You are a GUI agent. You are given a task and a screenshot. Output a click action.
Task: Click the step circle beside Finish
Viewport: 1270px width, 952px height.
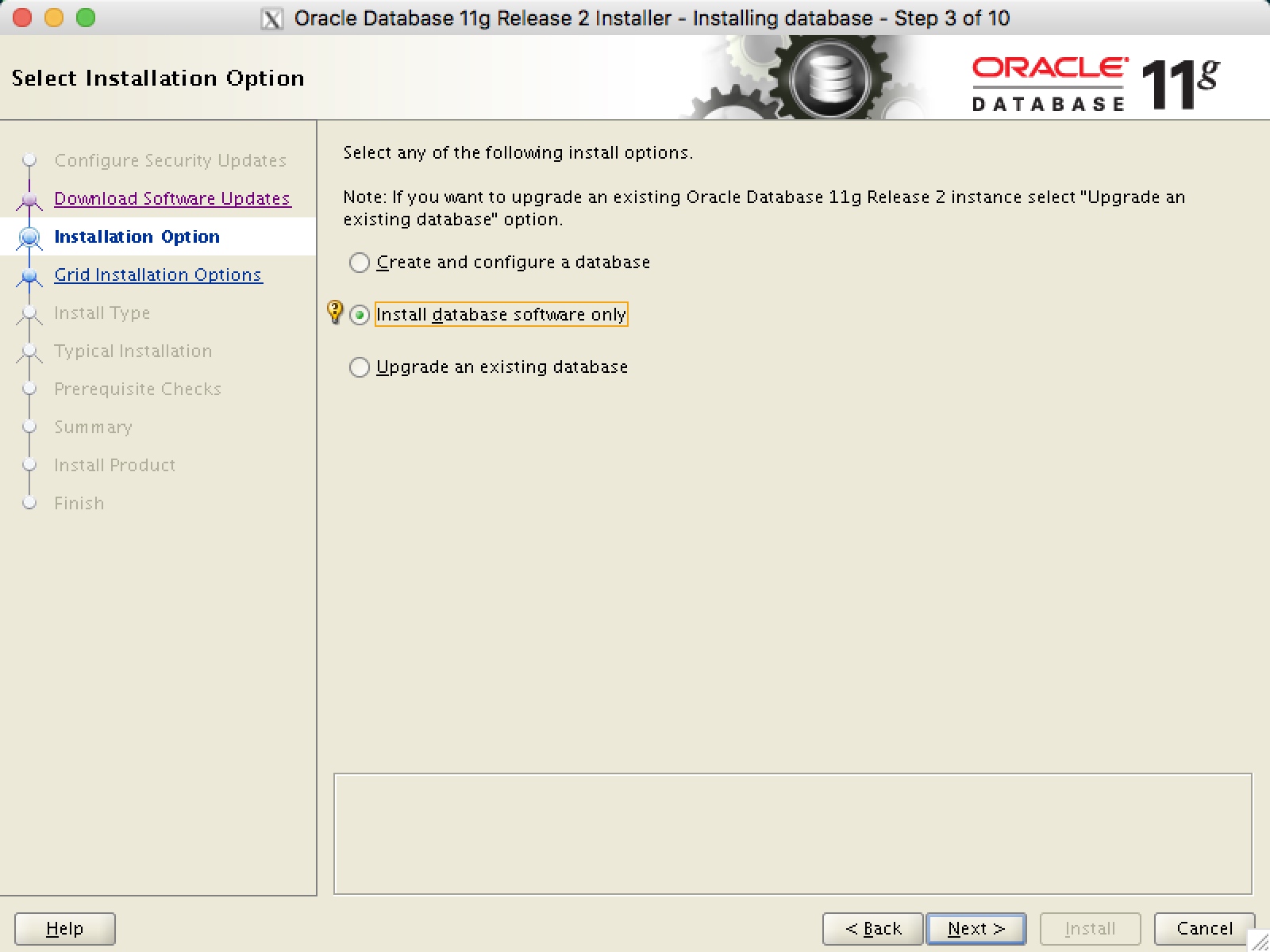(29, 503)
